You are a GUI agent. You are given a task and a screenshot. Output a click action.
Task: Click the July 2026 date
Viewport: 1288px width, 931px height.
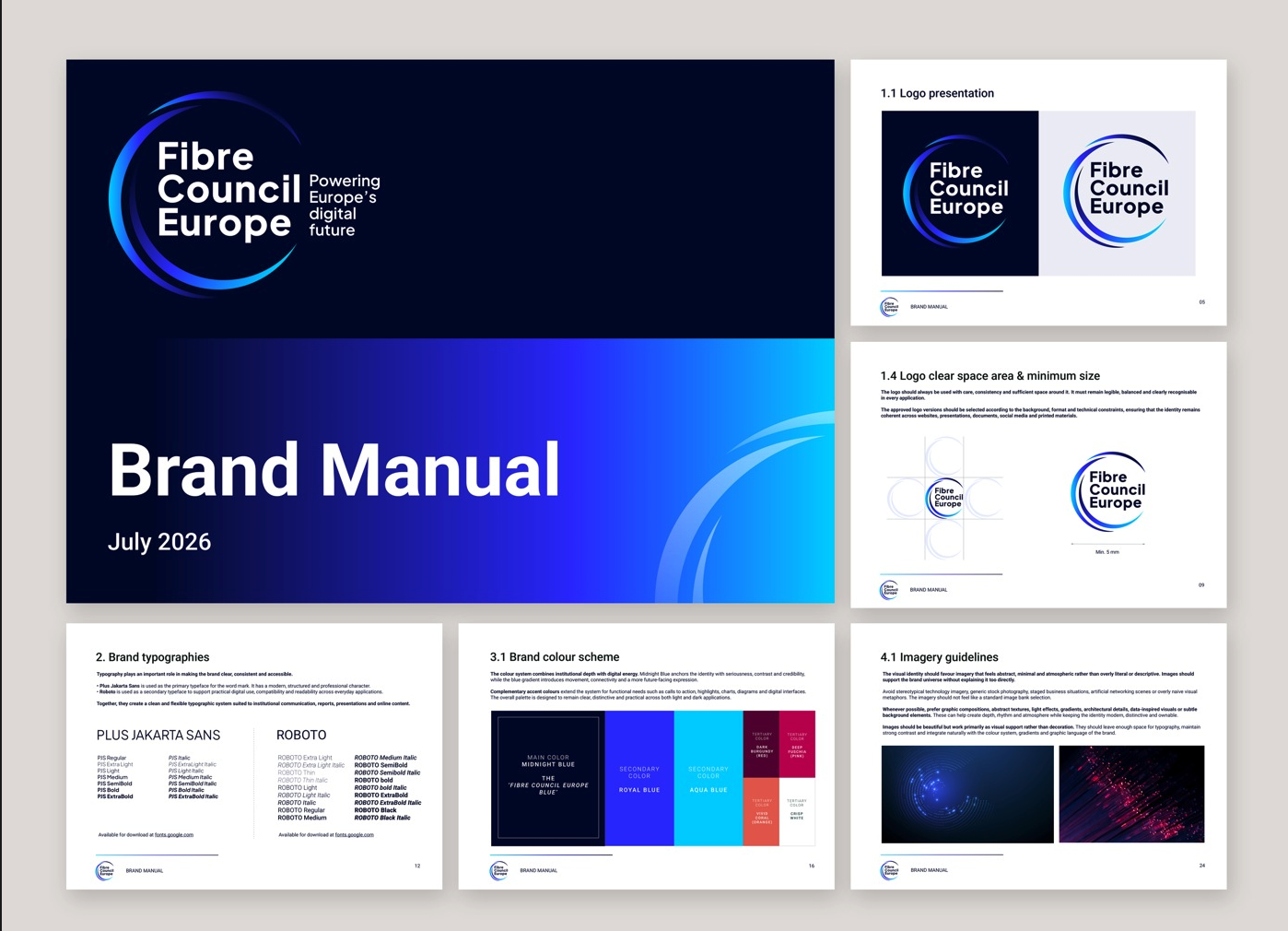[159, 542]
